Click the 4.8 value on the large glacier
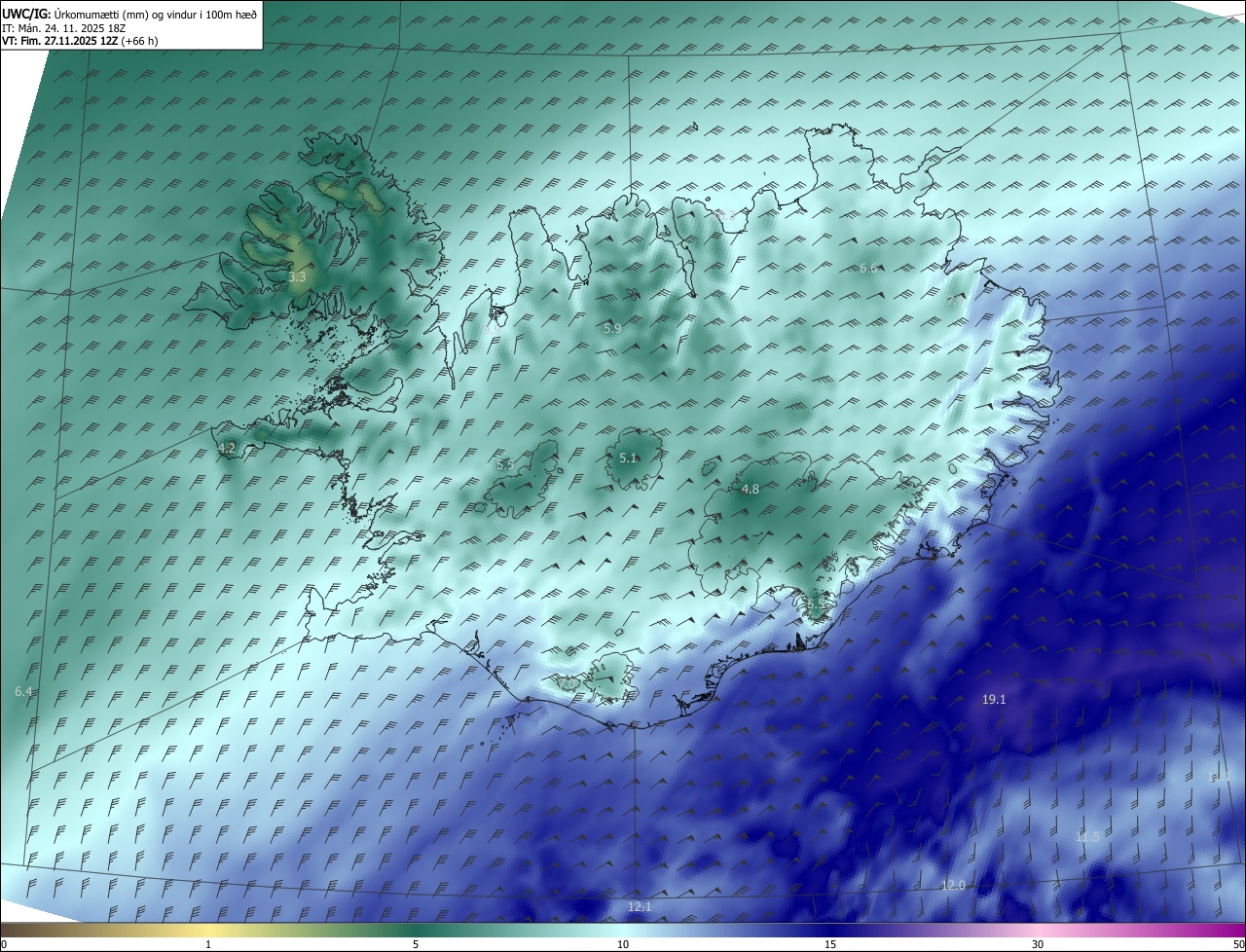 coord(751,490)
